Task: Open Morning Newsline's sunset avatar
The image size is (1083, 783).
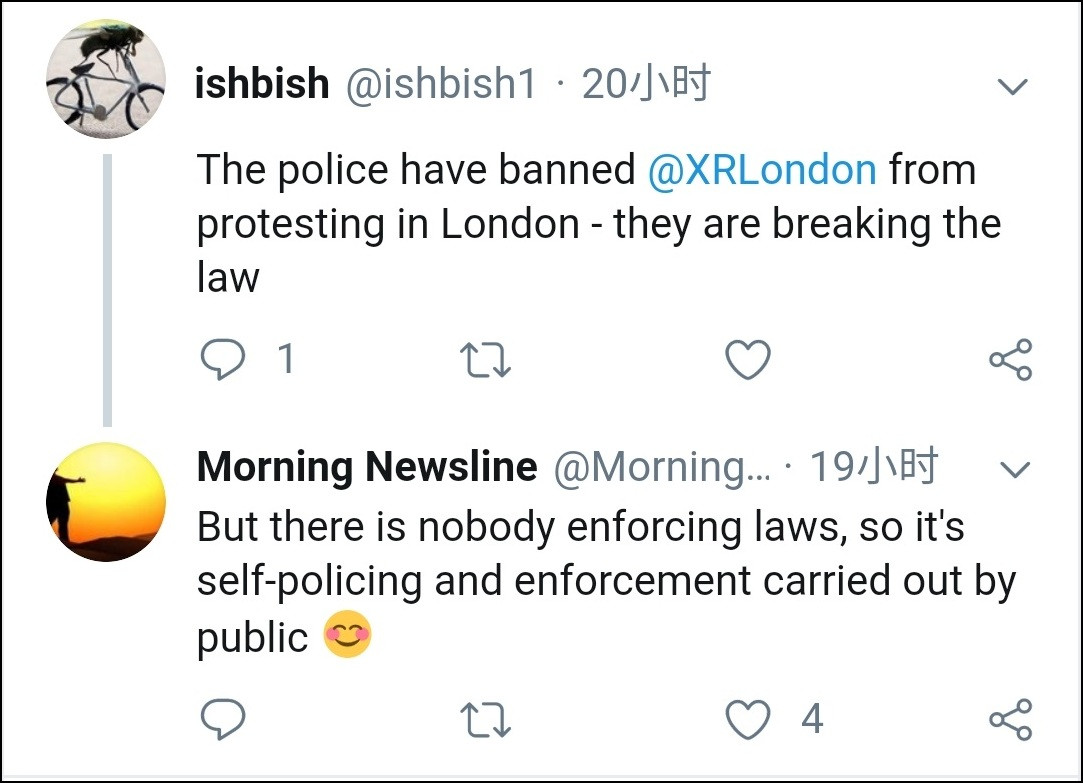Action: tap(105, 501)
